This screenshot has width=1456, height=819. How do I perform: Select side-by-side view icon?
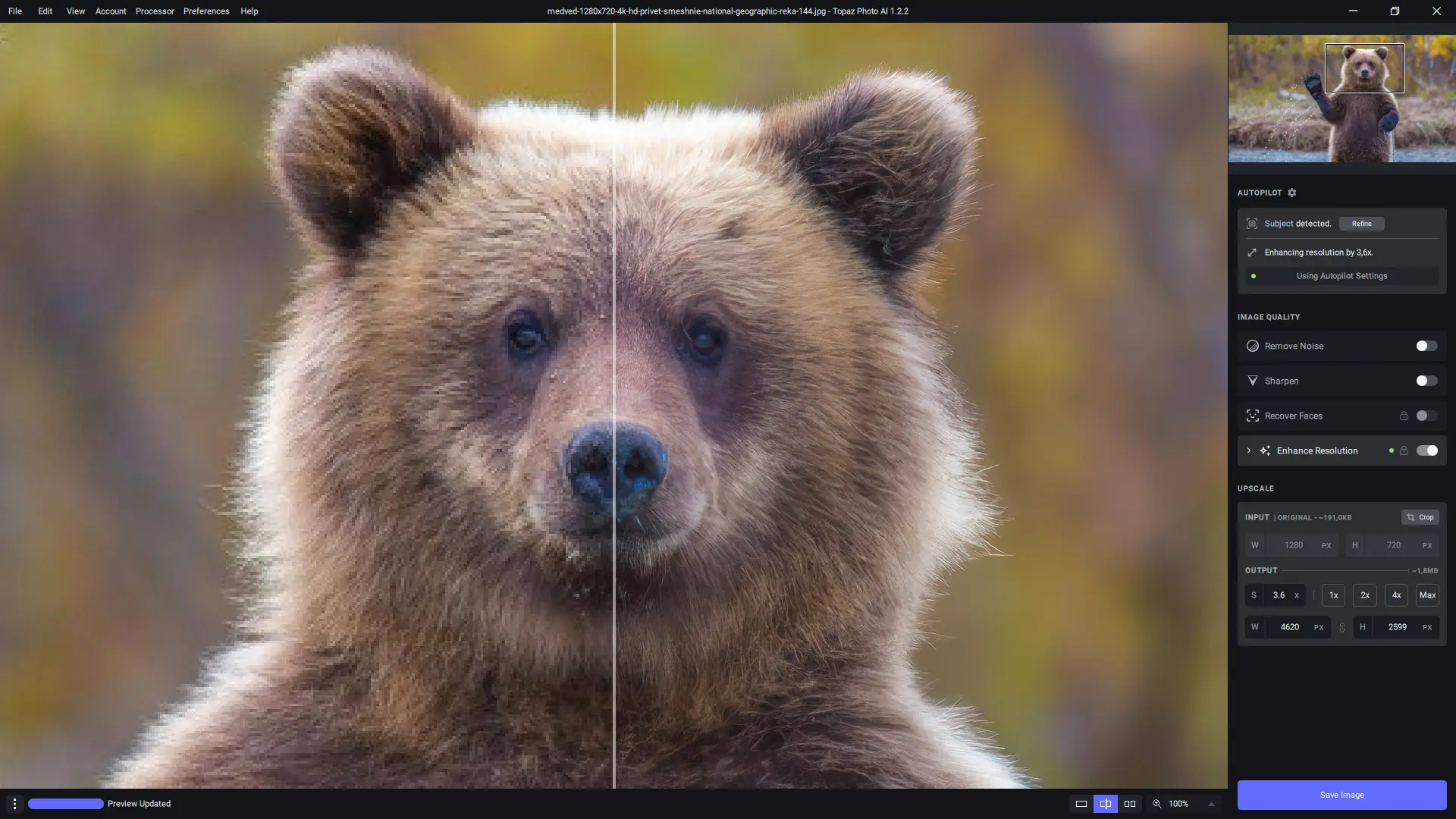pos(1130,804)
